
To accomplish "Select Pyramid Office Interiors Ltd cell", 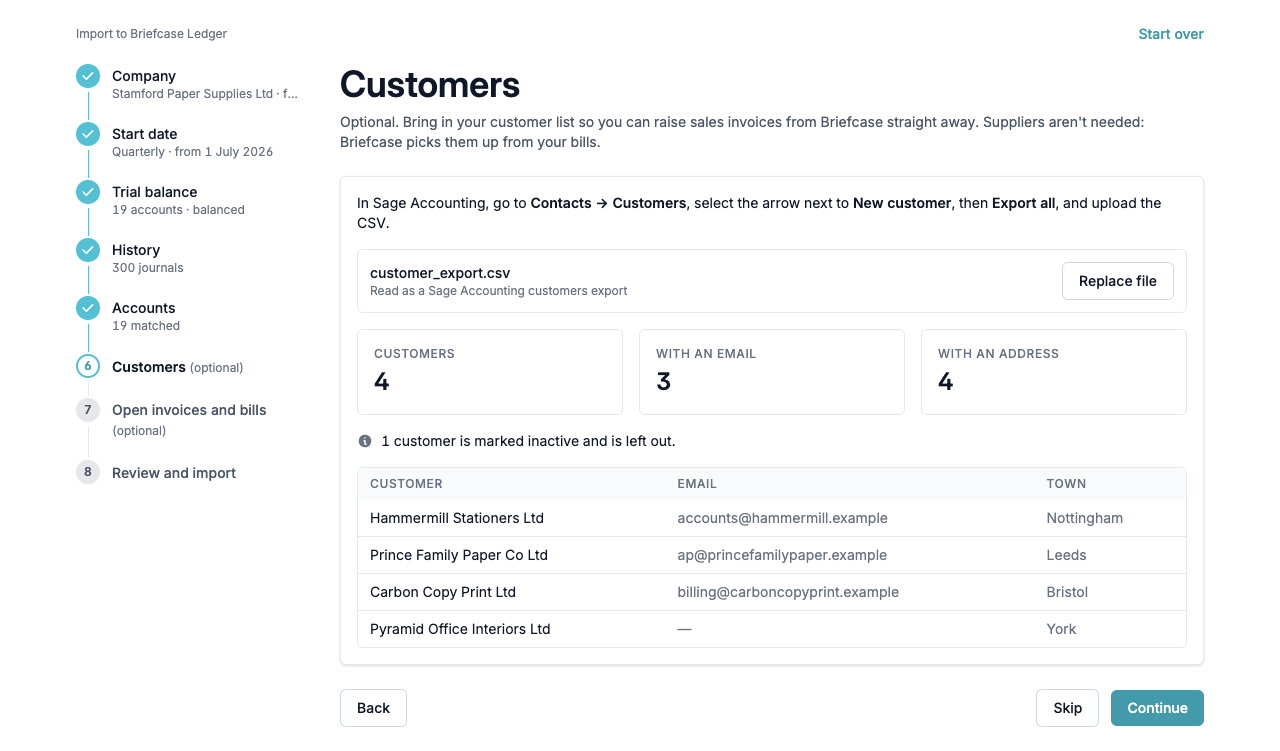I will [460, 629].
